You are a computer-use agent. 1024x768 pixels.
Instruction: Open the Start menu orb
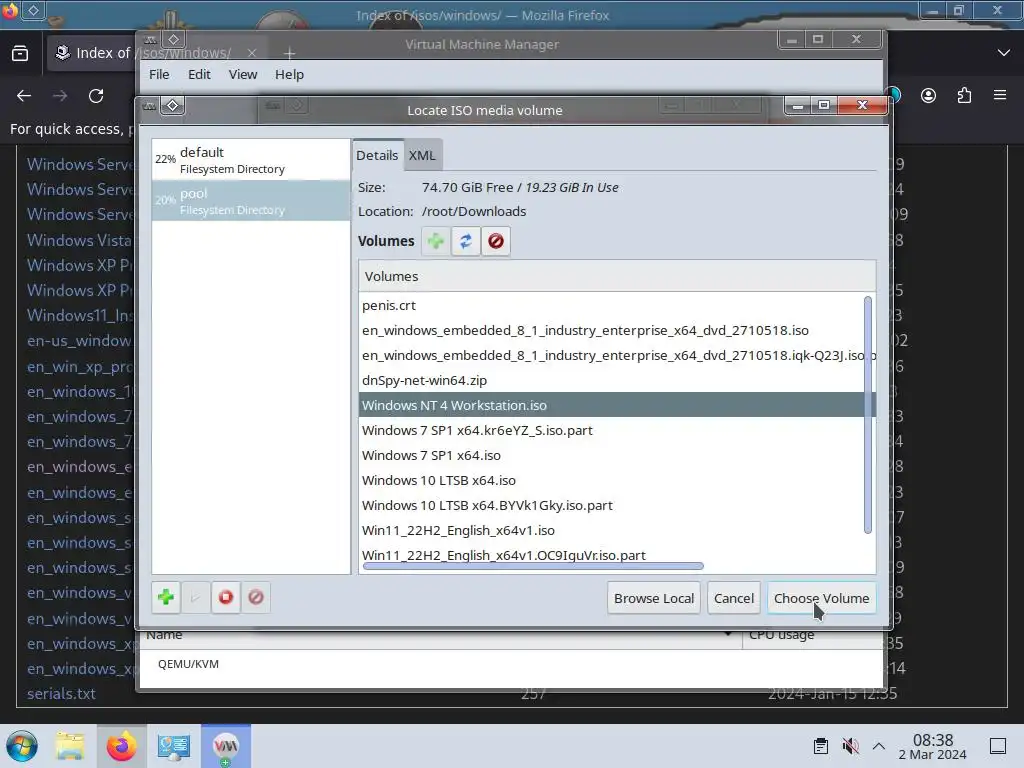[x=22, y=746]
